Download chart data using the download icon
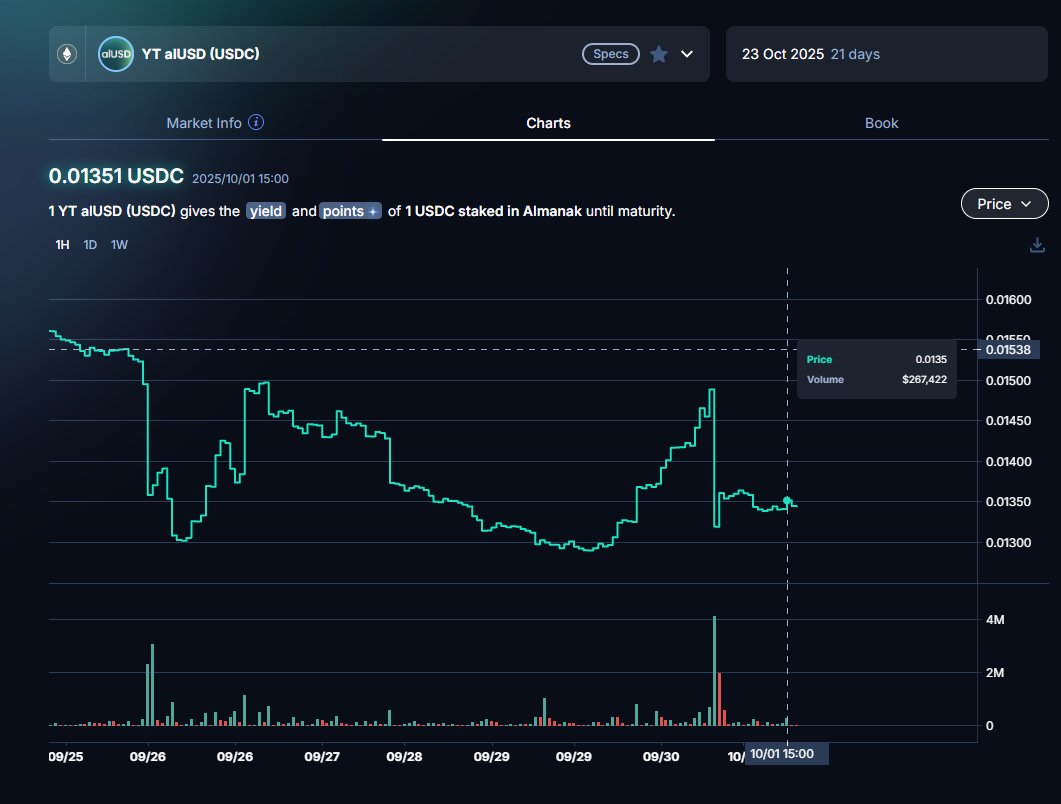 tap(1037, 245)
